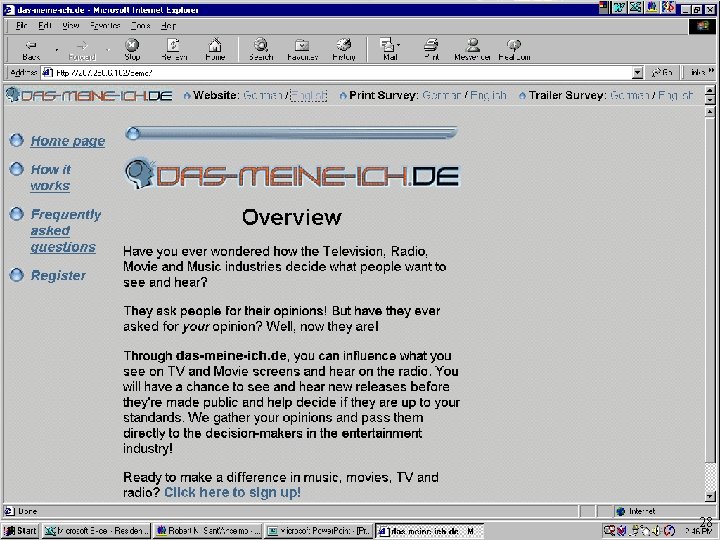Go to the browser Home button
Viewport: 720px width, 540px height.
coord(214,50)
